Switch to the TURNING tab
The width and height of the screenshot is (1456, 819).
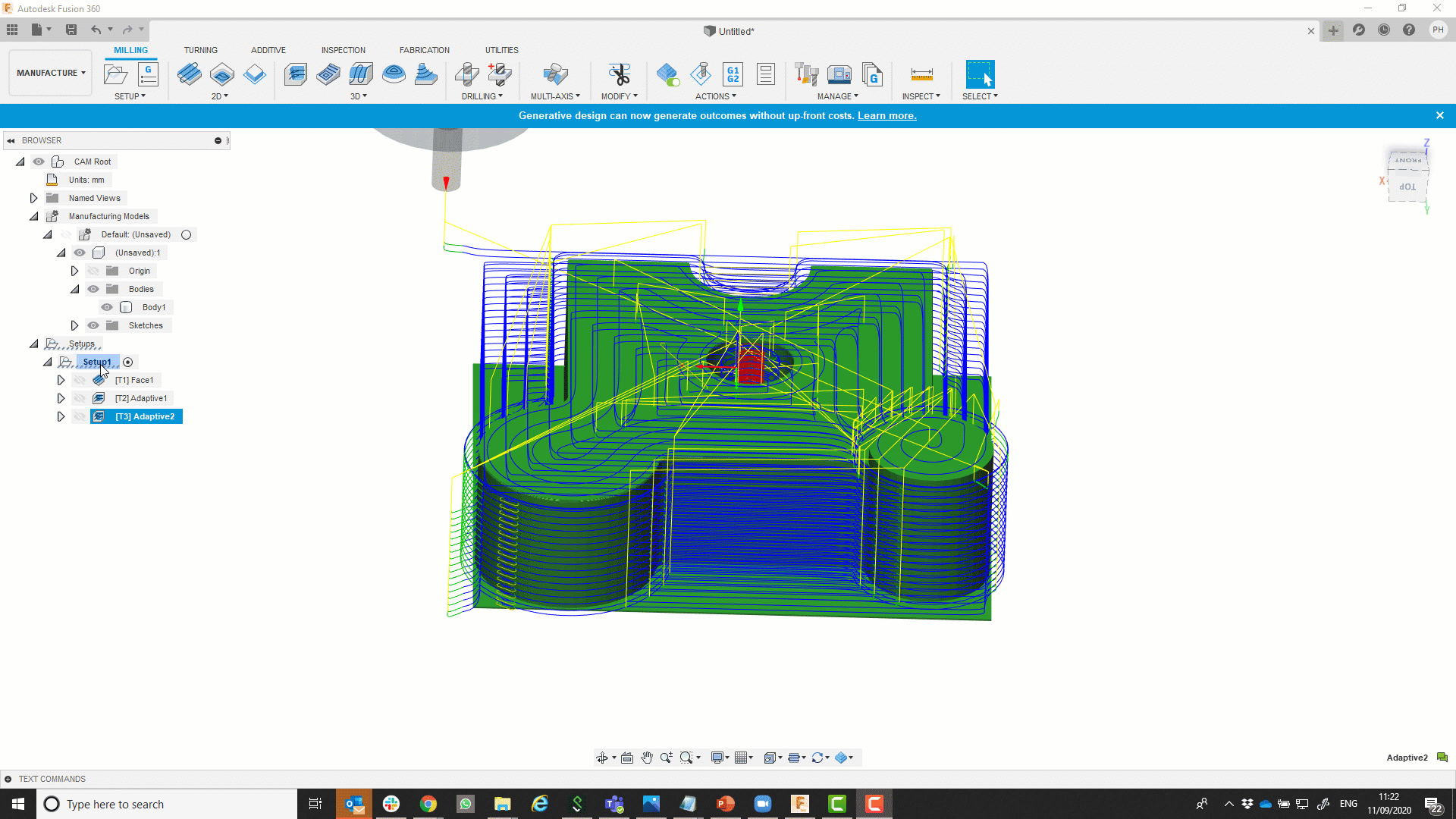pos(200,50)
